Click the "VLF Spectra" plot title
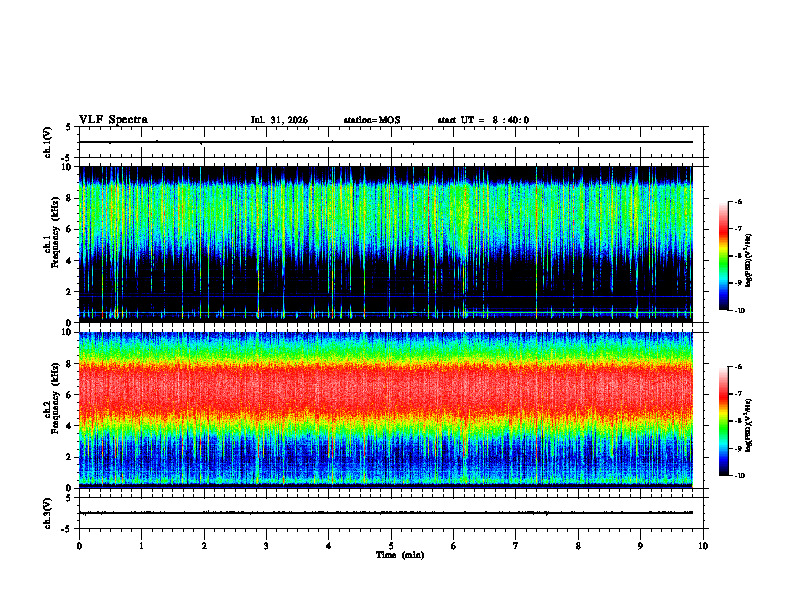The width and height of the screenshot is (792, 612). pyautogui.click(x=113, y=120)
